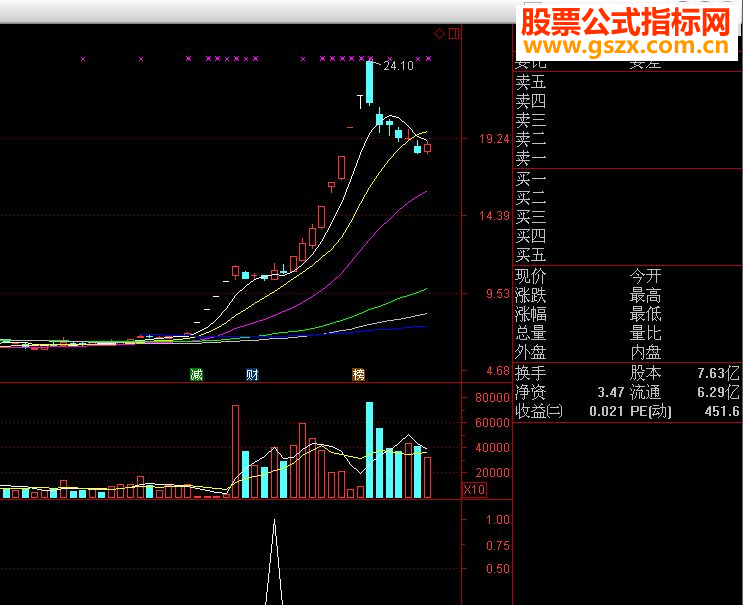Click the 451.6 PE value
Viewport: 743px width, 605px height.
(722, 411)
